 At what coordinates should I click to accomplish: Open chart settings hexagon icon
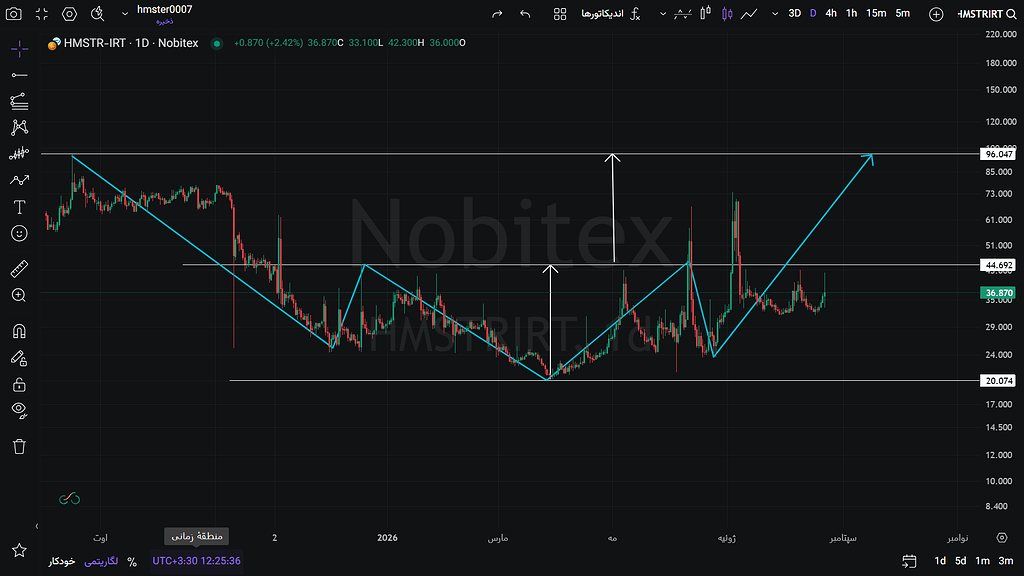pos(69,14)
